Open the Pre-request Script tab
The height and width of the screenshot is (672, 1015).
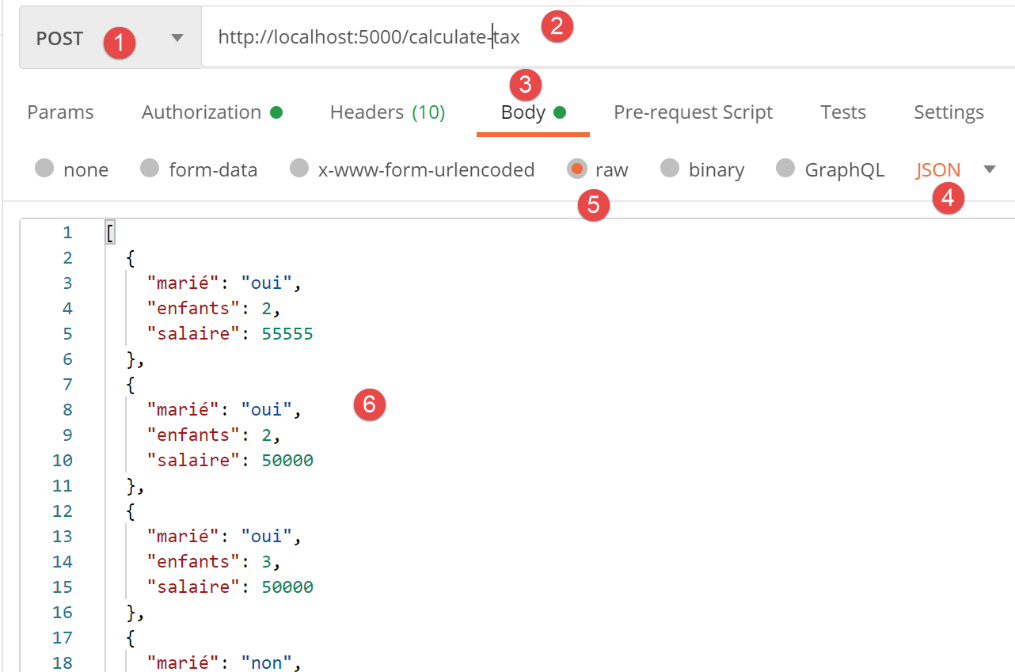[692, 112]
